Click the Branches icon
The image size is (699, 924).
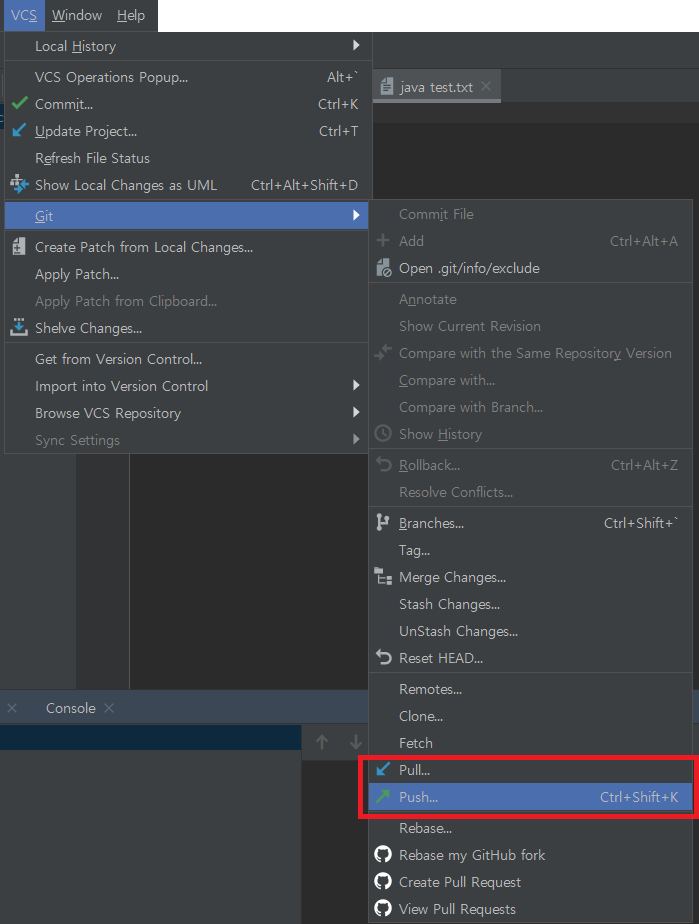[x=383, y=522]
